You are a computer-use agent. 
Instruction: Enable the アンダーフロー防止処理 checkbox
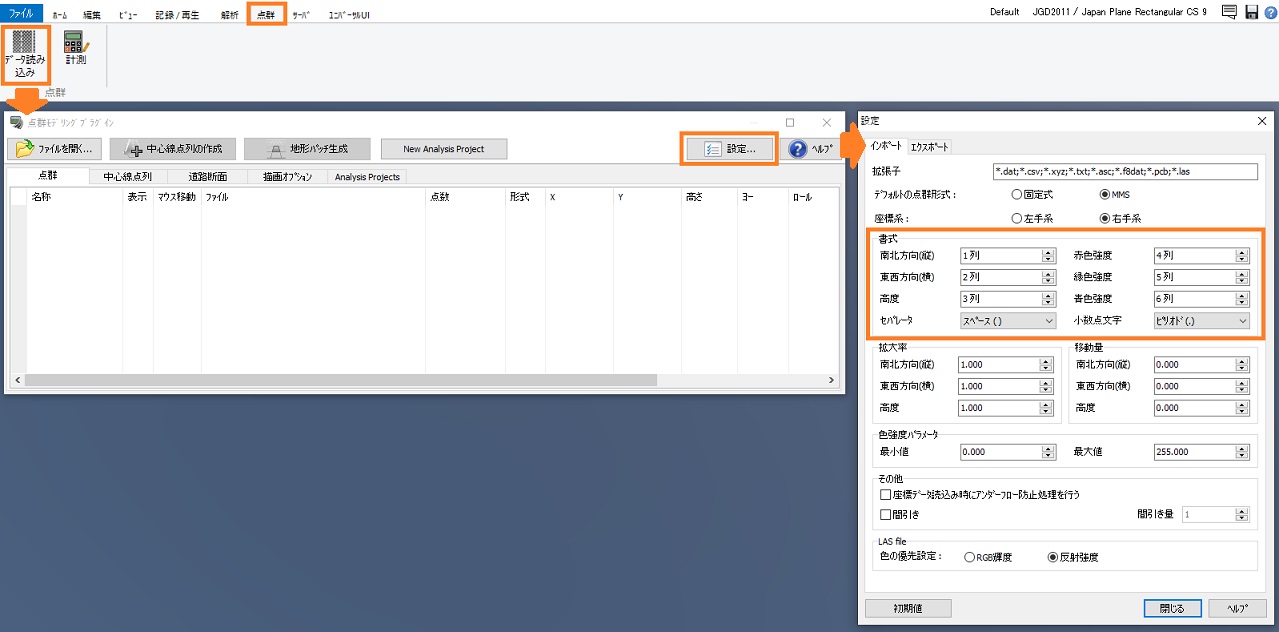[980, 494]
